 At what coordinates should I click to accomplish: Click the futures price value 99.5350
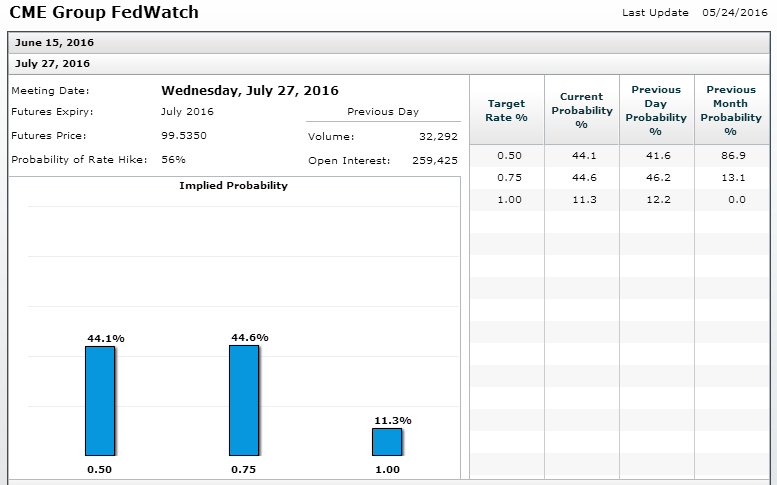(184, 136)
